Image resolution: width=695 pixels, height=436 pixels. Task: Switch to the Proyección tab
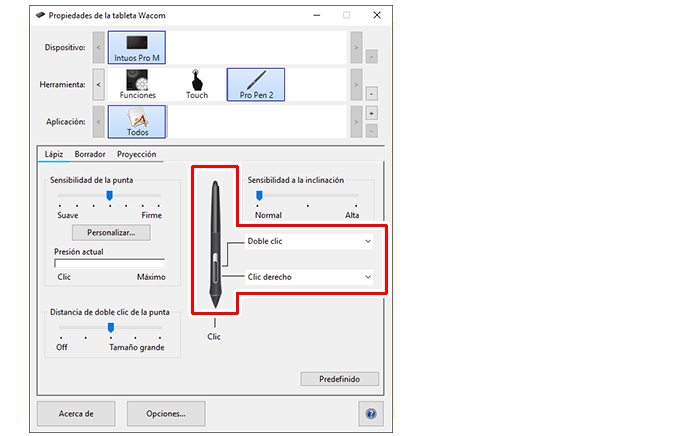pyautogui.click(x=136, y=154)
